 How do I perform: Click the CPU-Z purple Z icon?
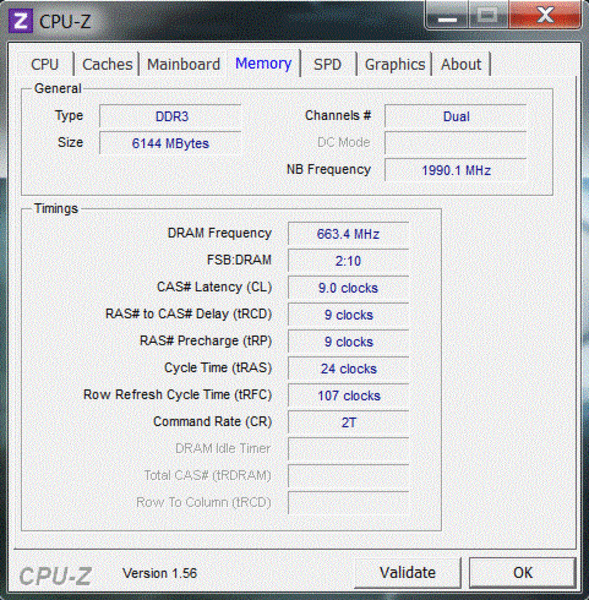[x=21, y=20]
